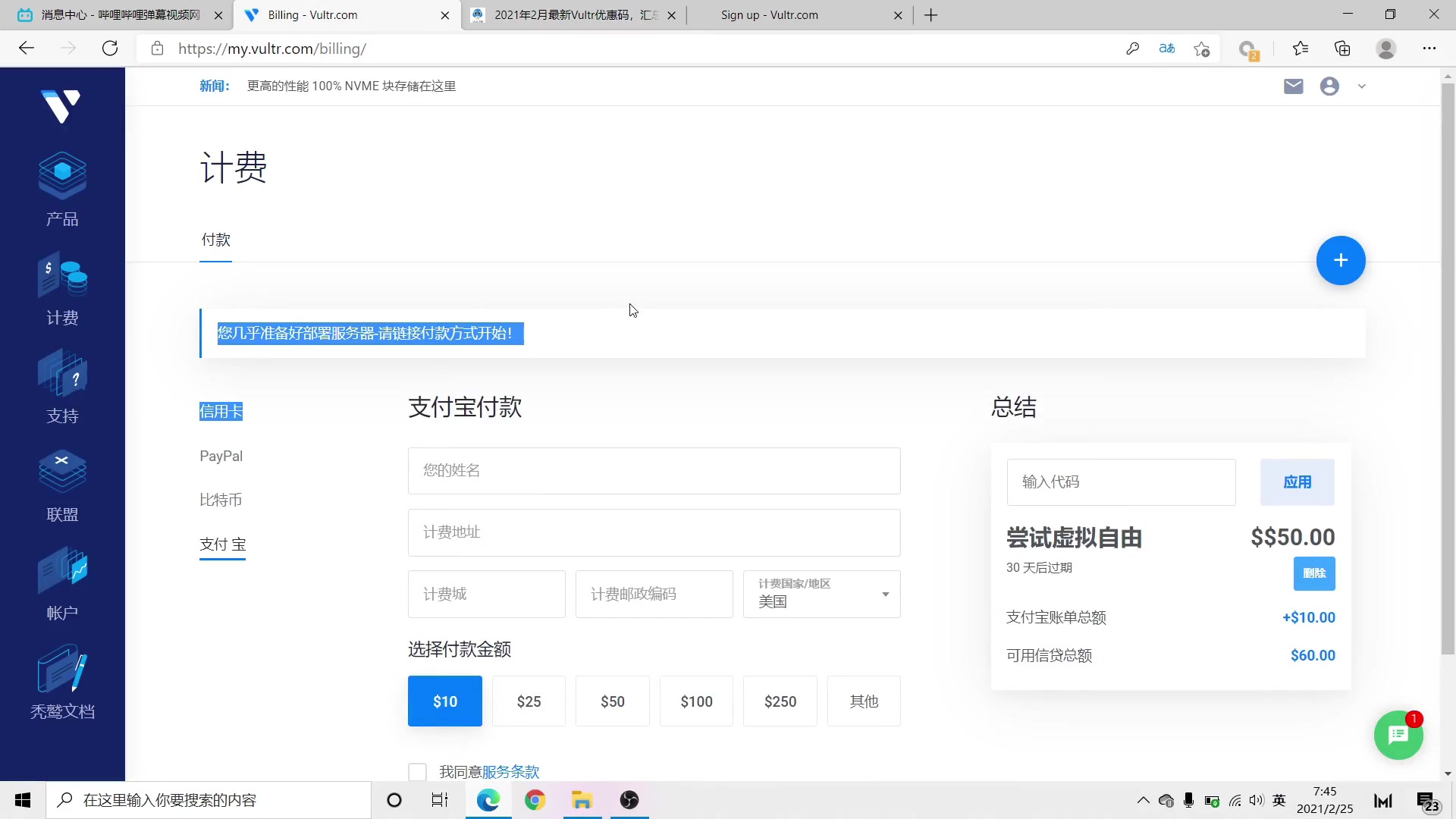Open browser settings and more menu
Image resolution: width=1456 pixels, height=819 pixels.
[x=1429, y=49]
